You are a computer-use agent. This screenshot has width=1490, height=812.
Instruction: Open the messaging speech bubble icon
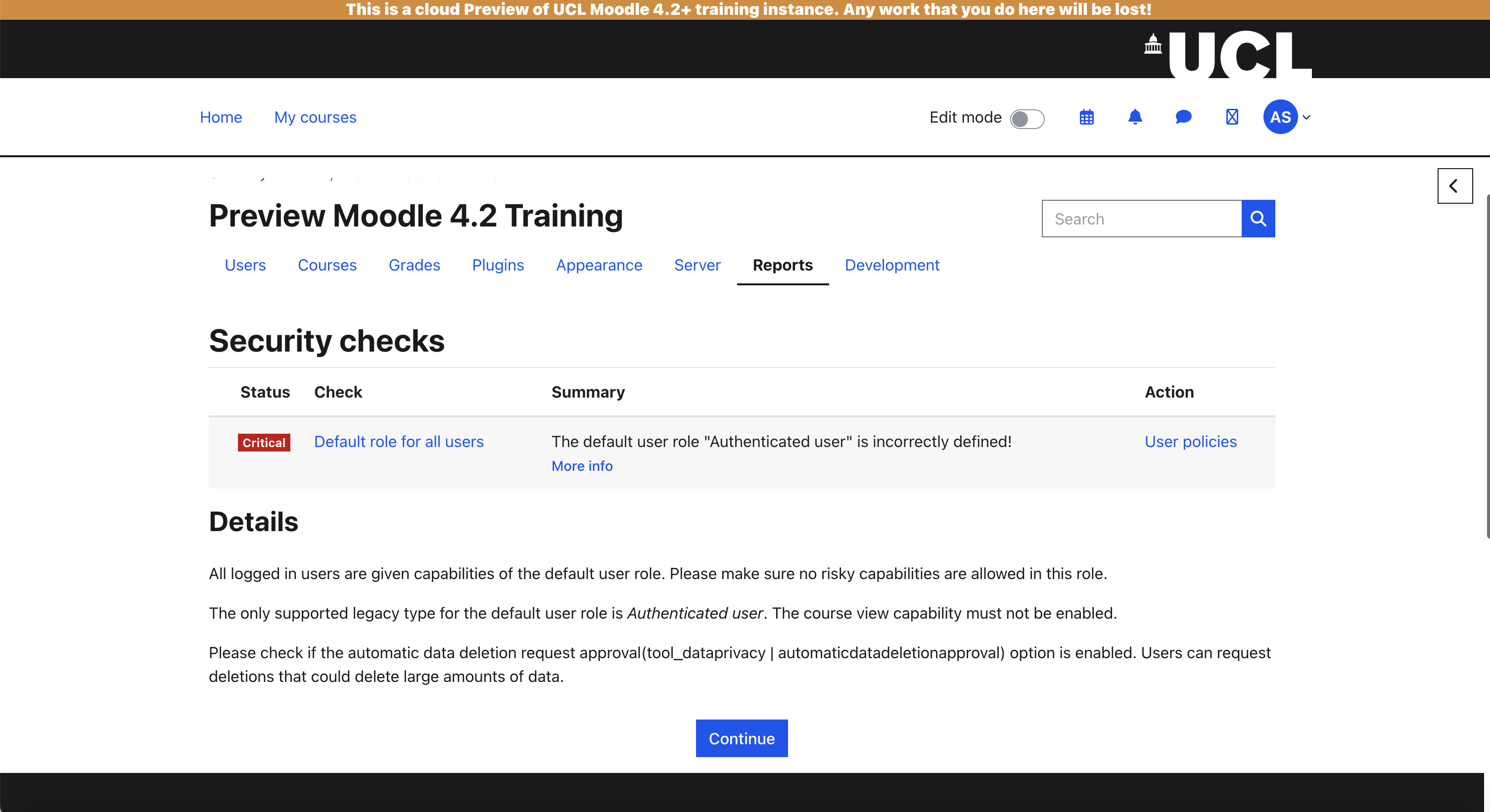coord(1183,117)
